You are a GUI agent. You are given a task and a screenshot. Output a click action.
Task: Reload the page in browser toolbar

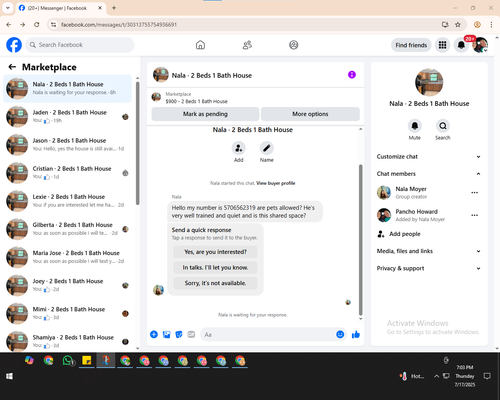(37, 25)
